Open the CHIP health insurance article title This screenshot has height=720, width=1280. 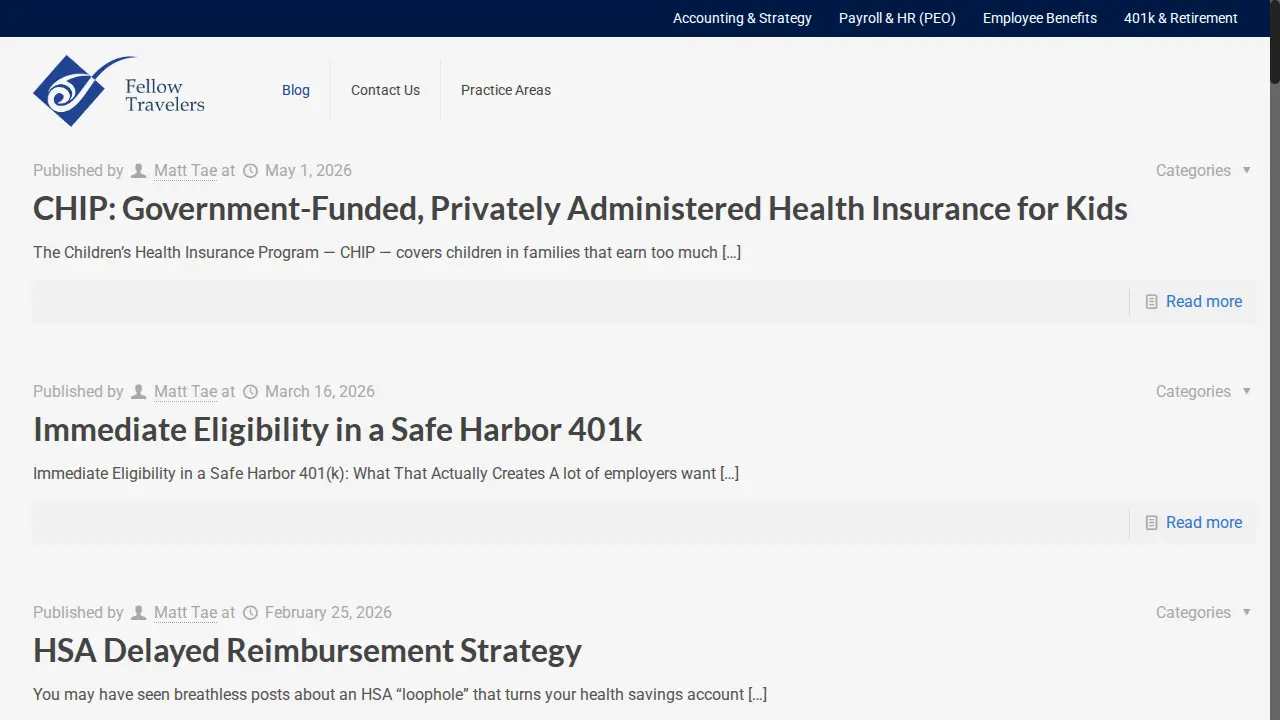coord(580,209)
